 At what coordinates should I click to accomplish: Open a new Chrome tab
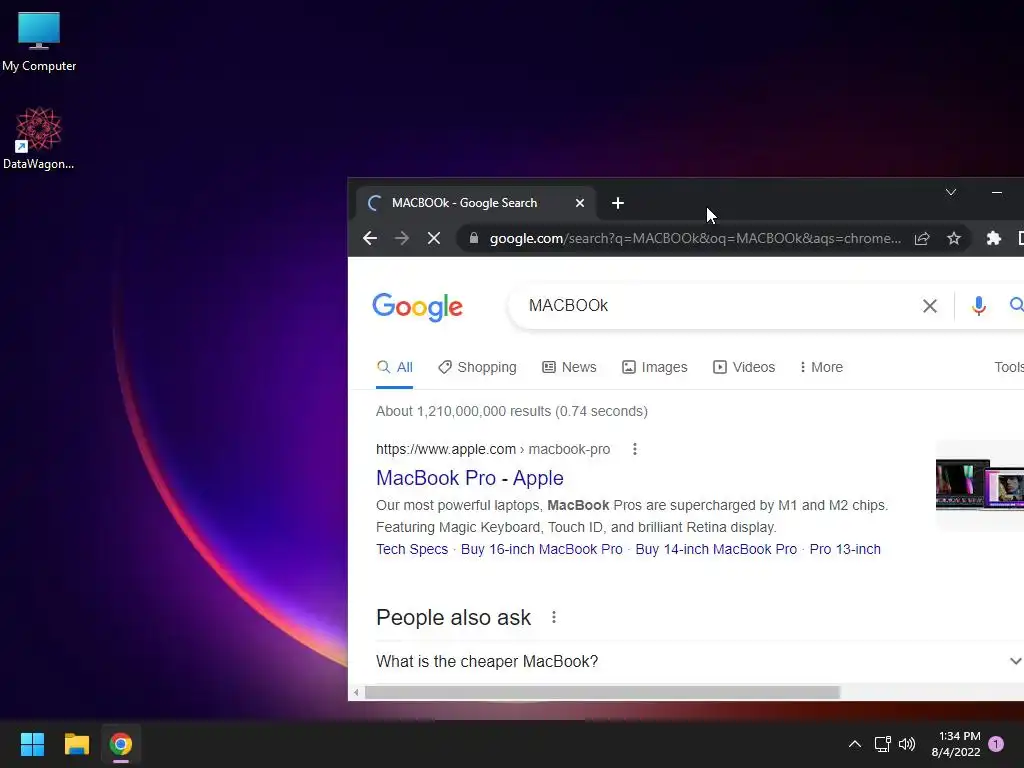[618, 203]
